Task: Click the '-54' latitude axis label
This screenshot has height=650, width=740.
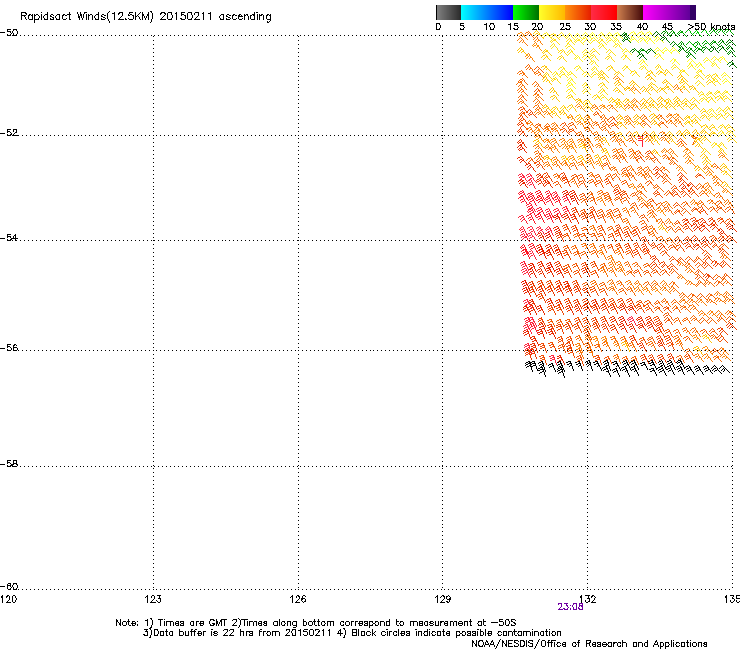Action: [x=9, y=238]
